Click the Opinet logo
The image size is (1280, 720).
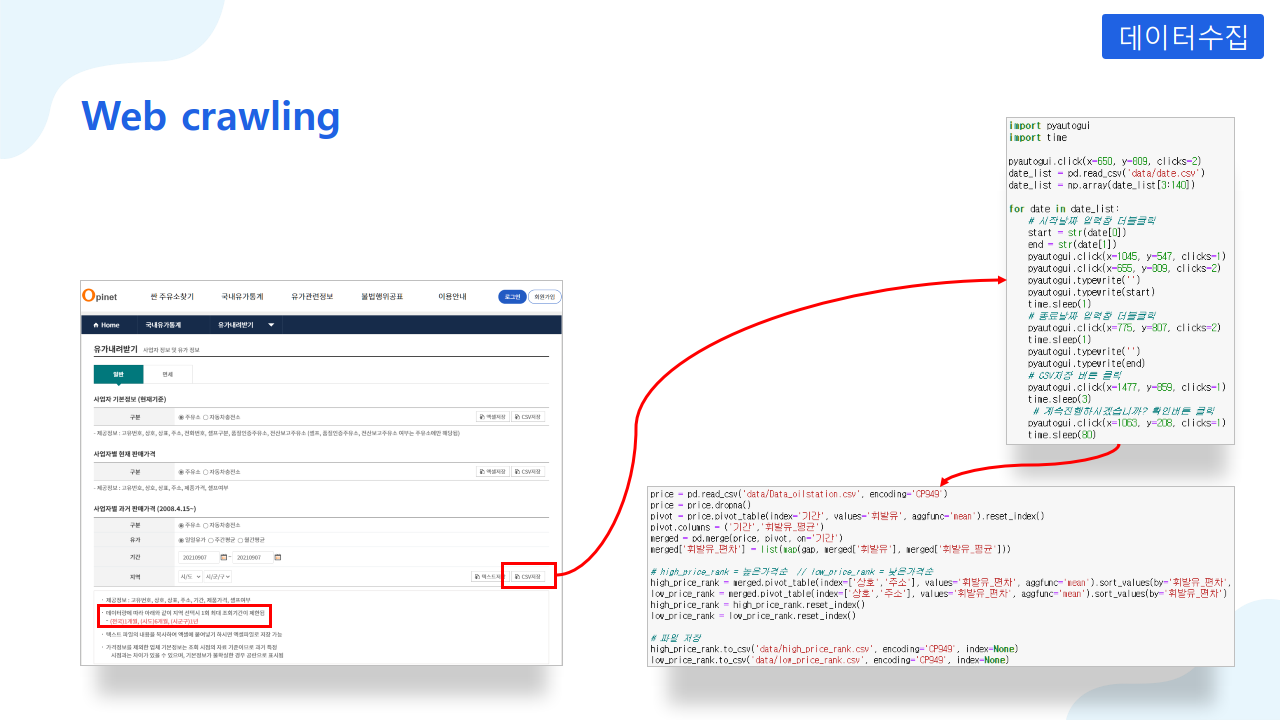(x=99, y=296)
